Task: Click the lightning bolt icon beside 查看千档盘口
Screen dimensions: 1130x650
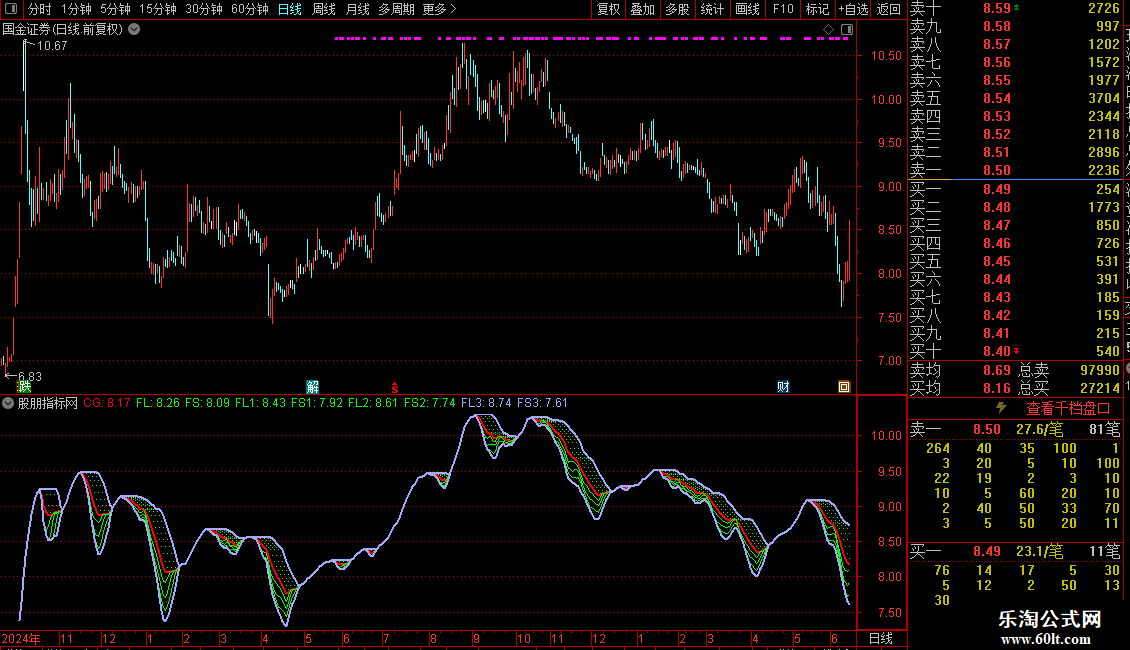Action: point(1001,408)
